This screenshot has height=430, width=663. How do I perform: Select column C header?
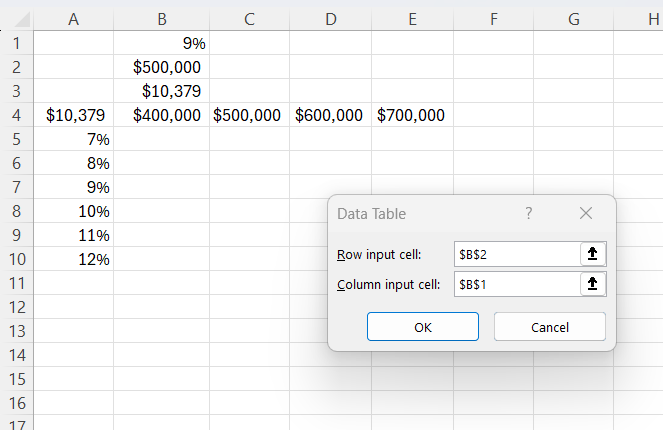(249, 19)
